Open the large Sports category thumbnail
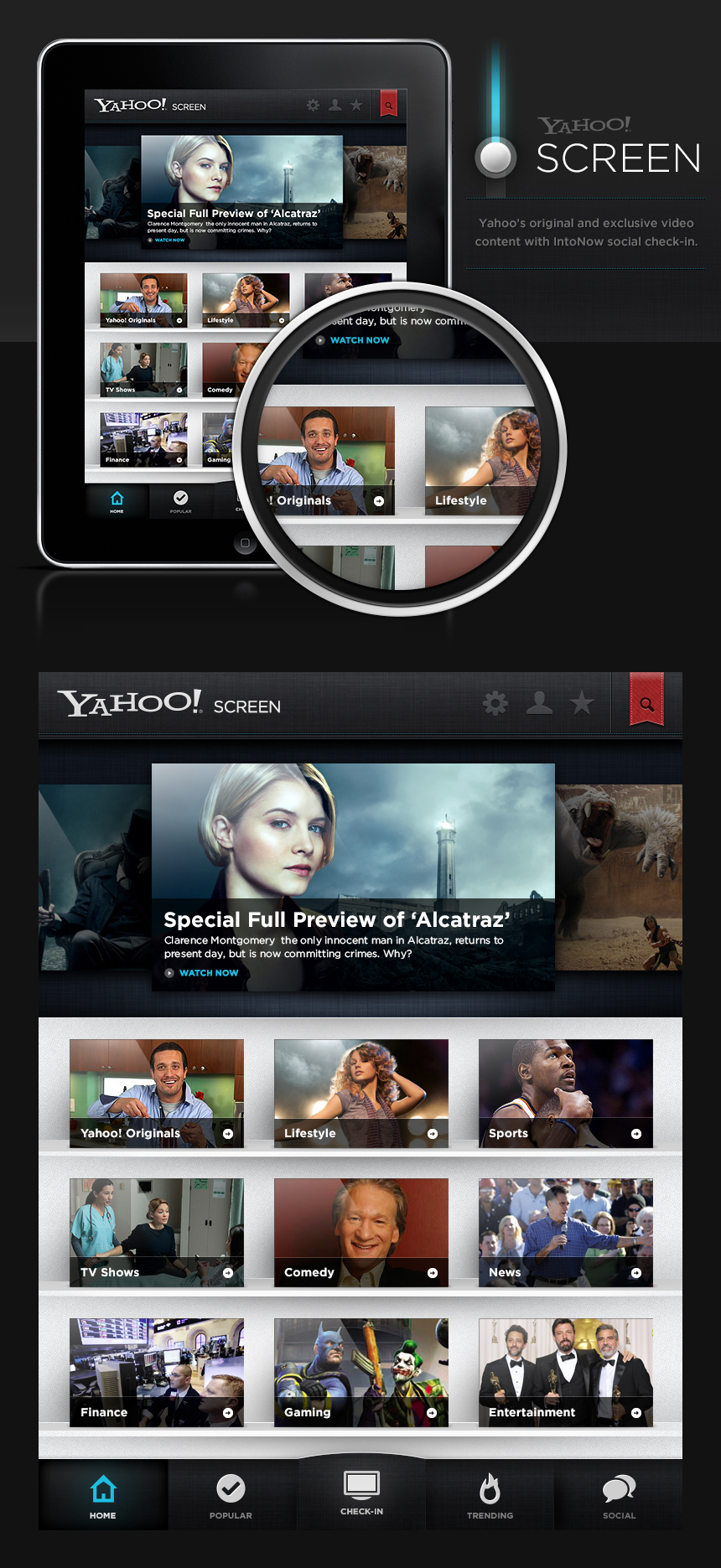 (x=566, y=1094)
